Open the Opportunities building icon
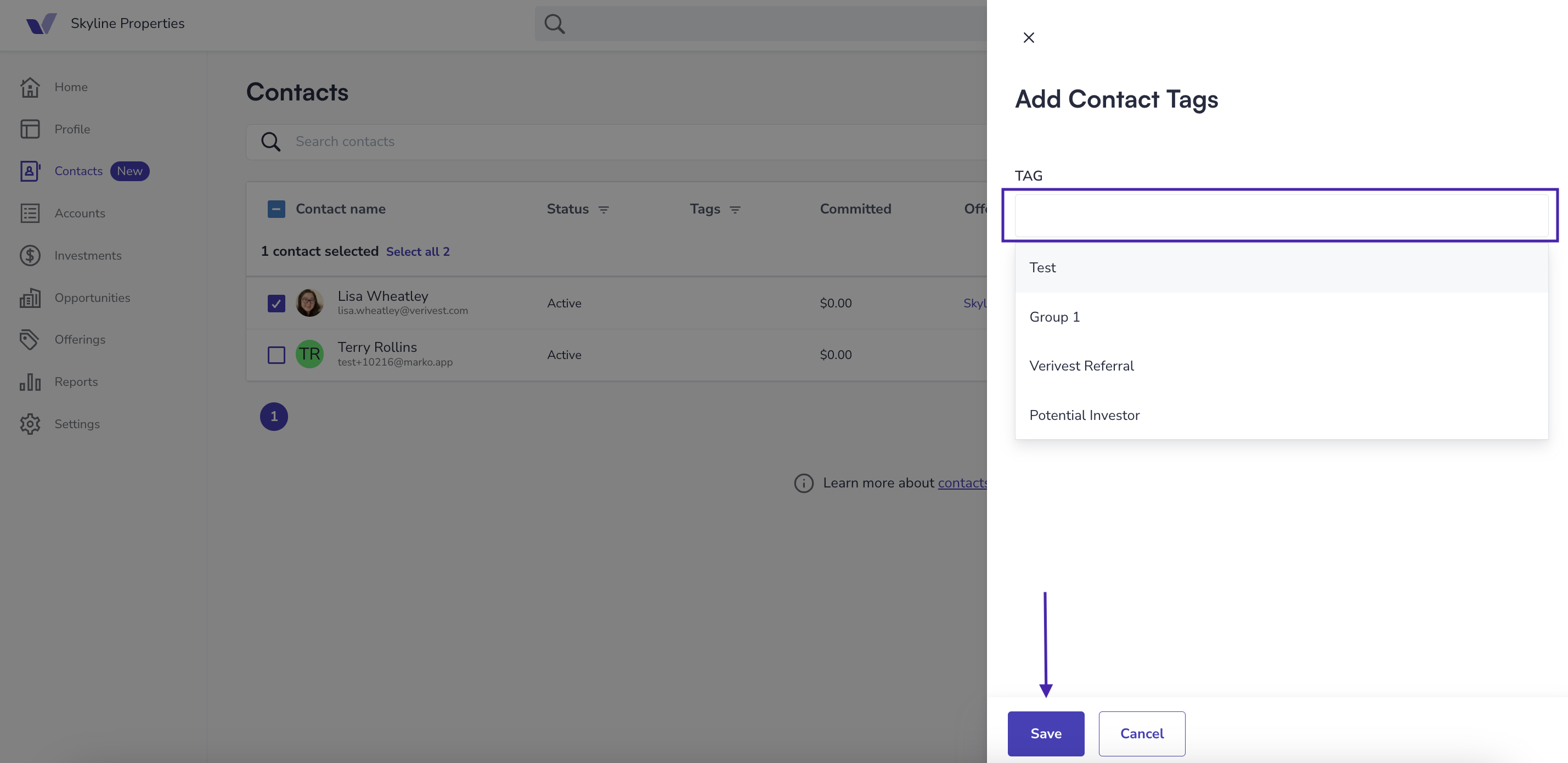1568x763 pixels. click(x=30, y=298)
